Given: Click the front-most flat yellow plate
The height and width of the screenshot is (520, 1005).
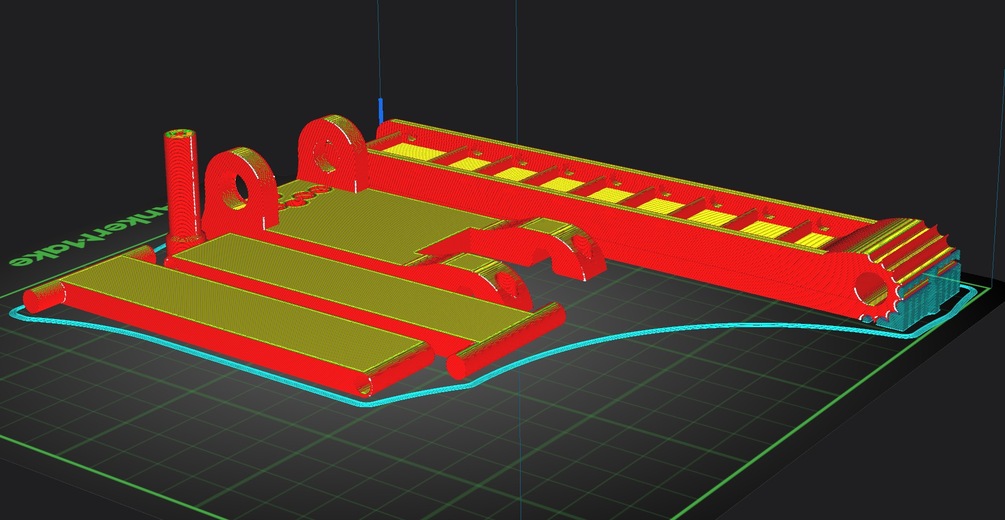Looking at the screenshot, I should (244, 314).
